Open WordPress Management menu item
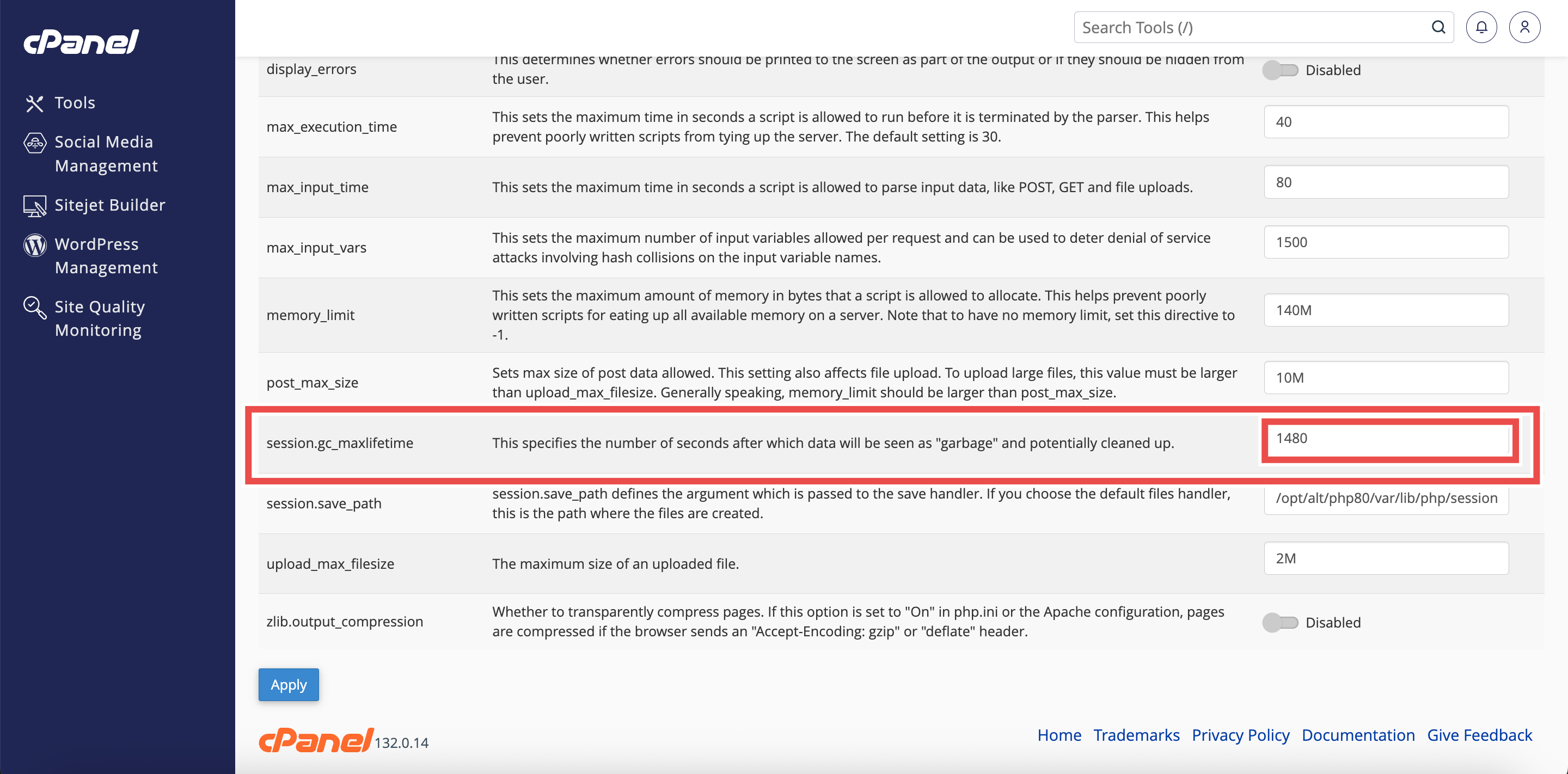This screenshot has width=1568, height=774. (x=106, y=256)
